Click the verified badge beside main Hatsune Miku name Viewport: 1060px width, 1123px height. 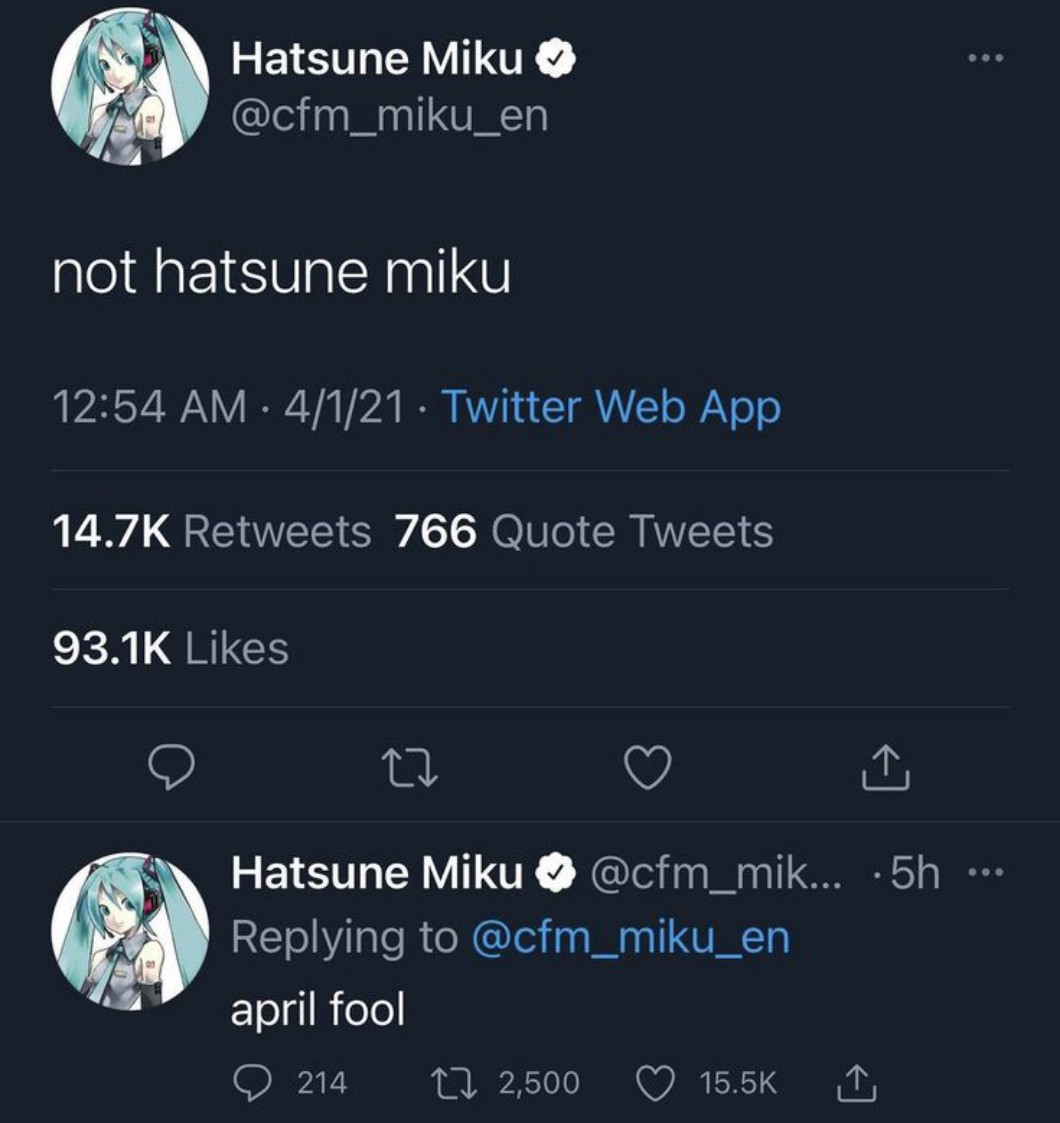556,61
